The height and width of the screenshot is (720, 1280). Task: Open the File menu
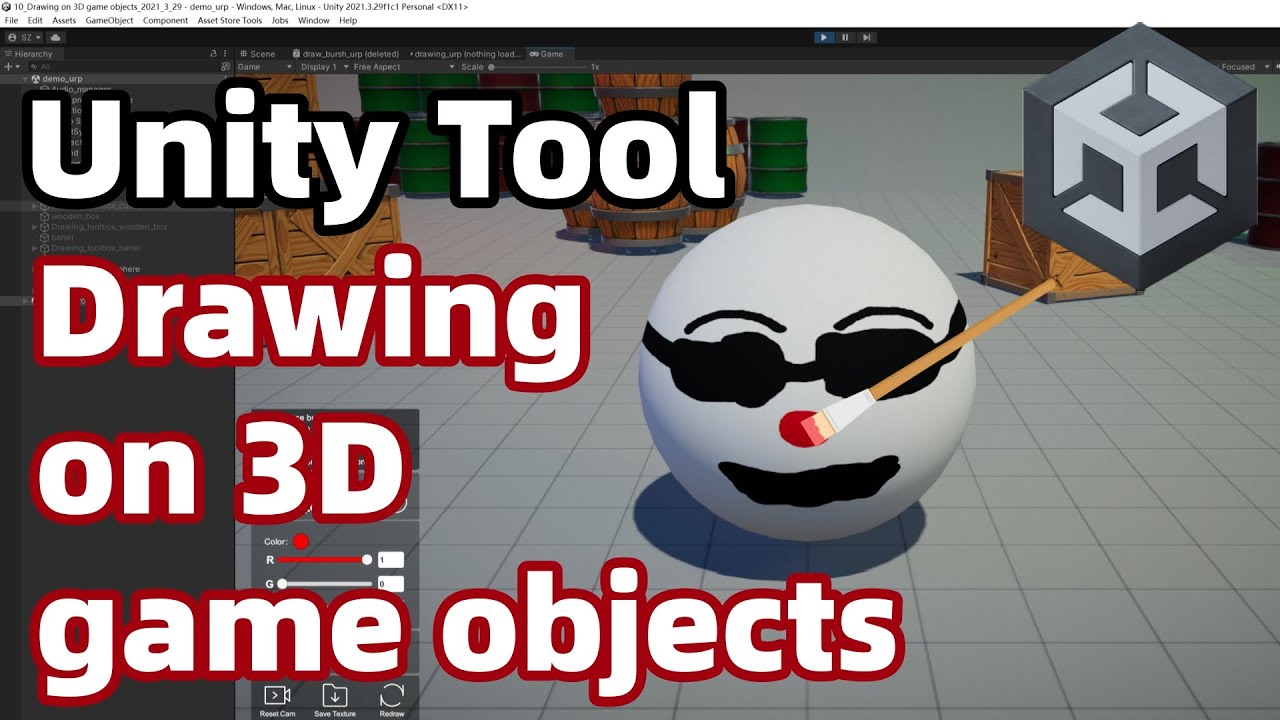(x=12, y=20)
